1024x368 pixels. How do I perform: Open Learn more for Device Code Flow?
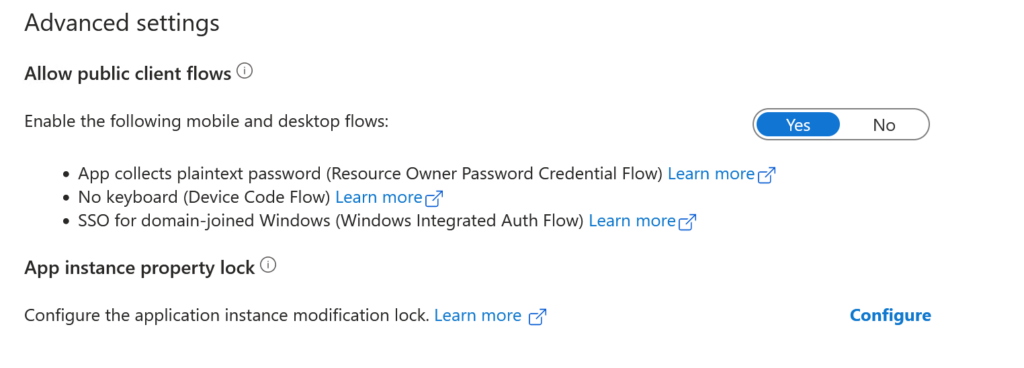pos(379,197)
